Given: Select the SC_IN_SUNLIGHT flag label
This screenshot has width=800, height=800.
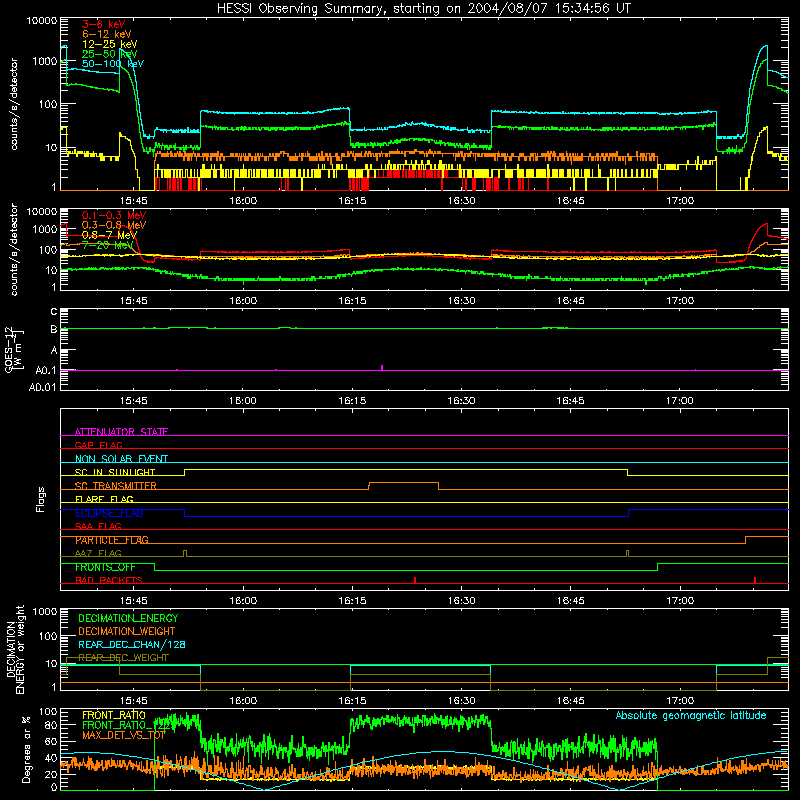Looking at the screenshot, I should 115,472.
